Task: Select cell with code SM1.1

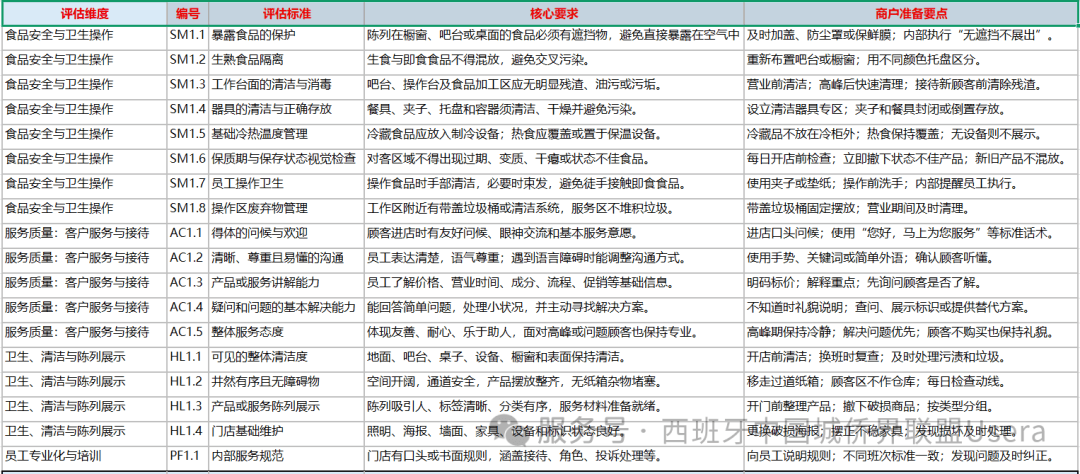Action: (x=187, y=35)
